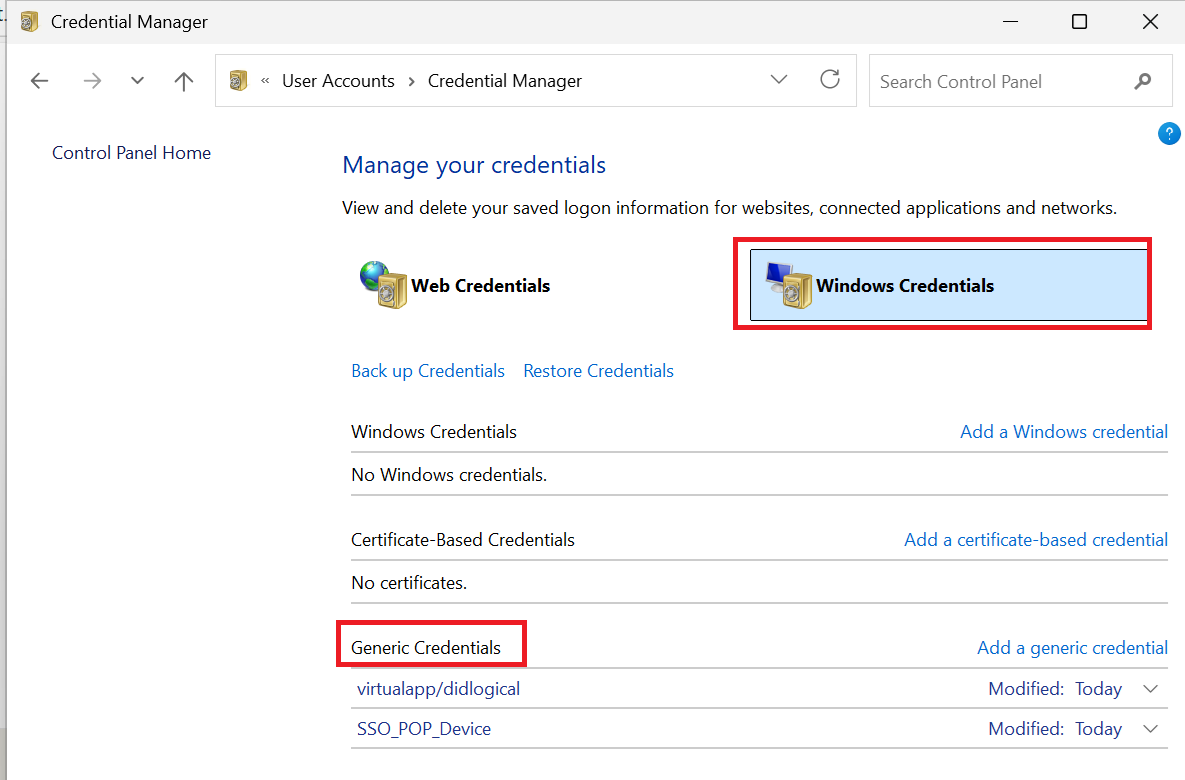Select User Accounts in the breadcrumb
Screen dimensions: 1185x780
pos(338,80)
